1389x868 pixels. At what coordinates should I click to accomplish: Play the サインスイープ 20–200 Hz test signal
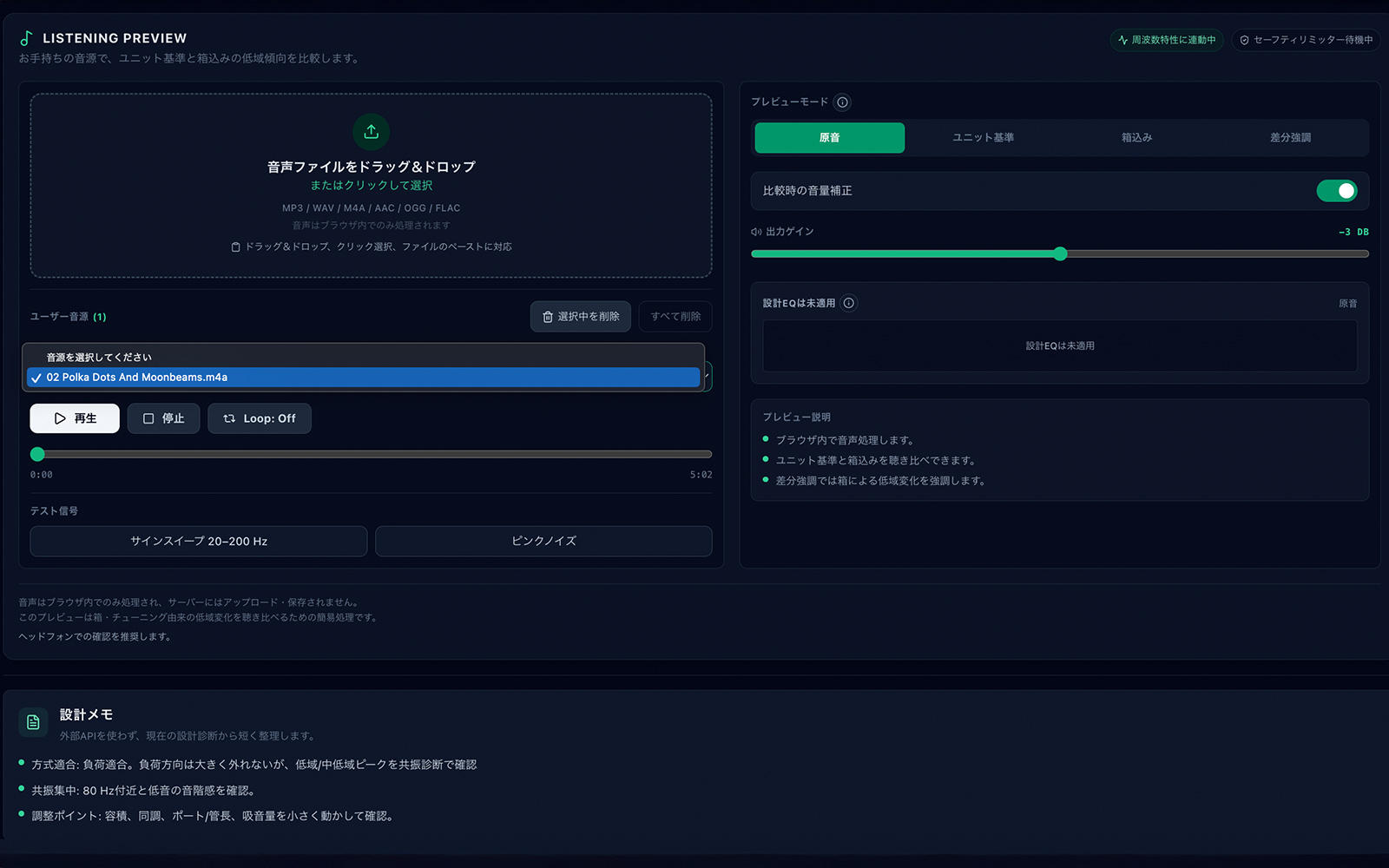(x=199, y=541)
